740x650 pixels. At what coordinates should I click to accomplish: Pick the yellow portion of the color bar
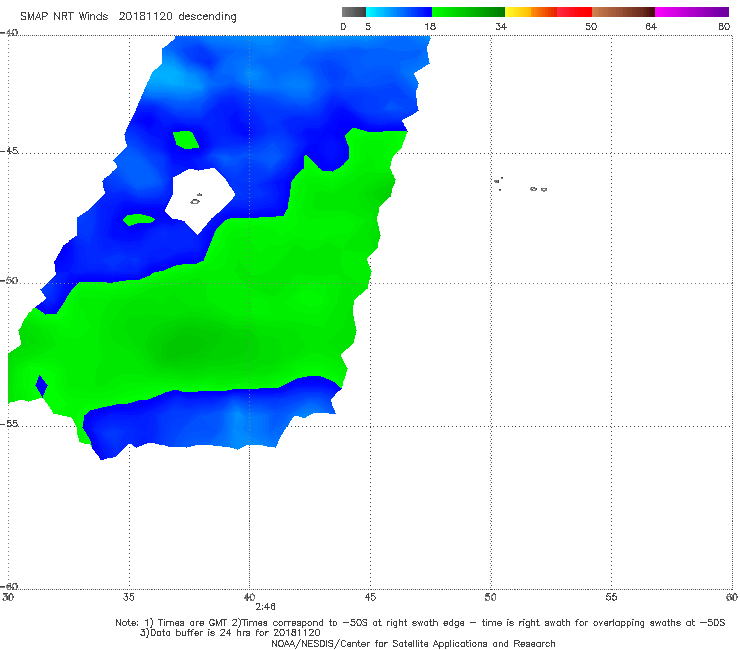tap(518, 12)
